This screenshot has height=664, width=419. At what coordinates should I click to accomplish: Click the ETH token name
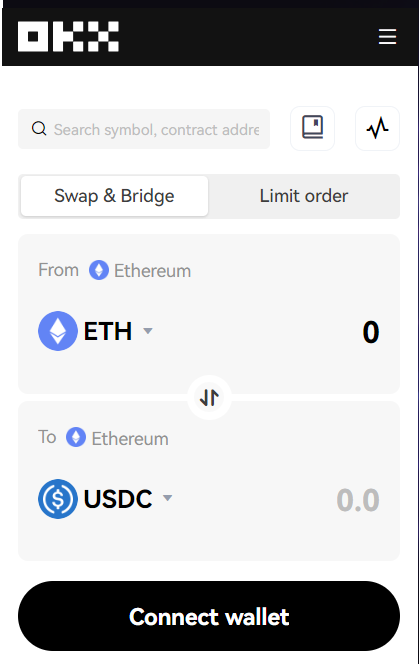(108, 331)
